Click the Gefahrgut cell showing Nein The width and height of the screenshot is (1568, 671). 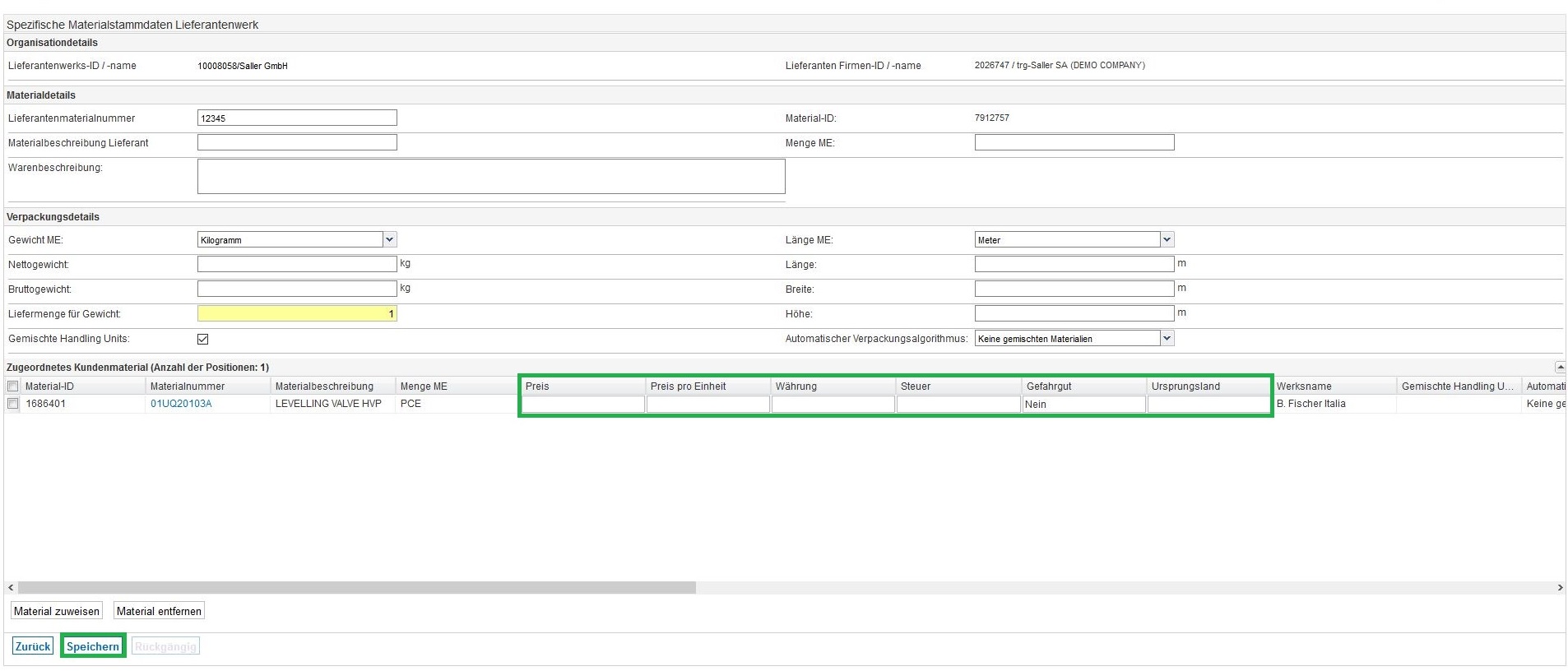[x=1084, y=405]
